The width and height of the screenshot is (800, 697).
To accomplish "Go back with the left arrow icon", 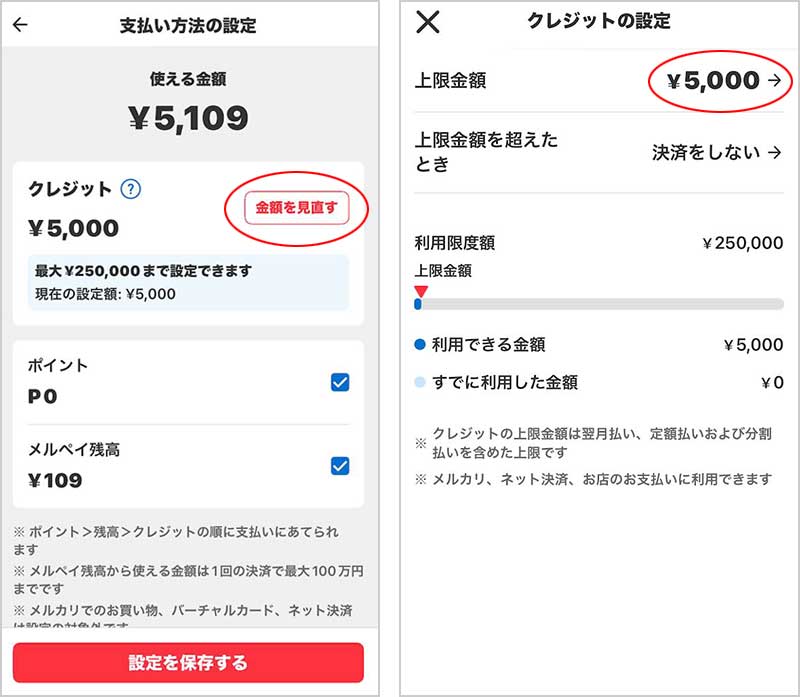I will (20, 24).
